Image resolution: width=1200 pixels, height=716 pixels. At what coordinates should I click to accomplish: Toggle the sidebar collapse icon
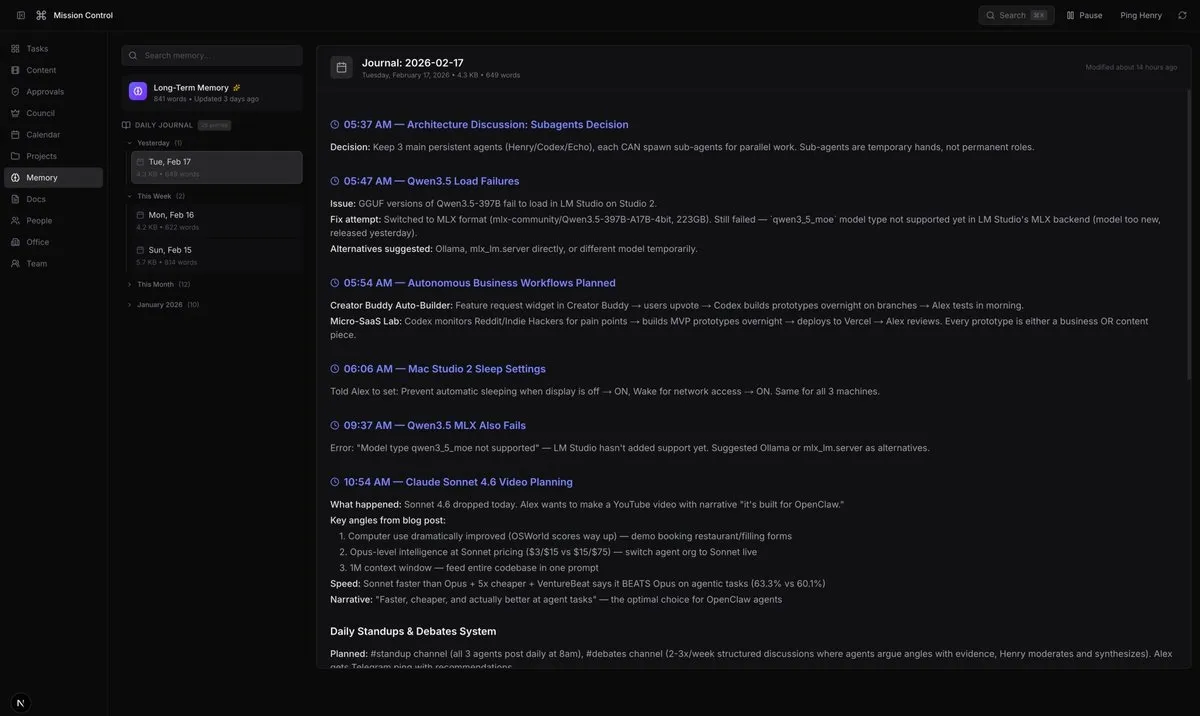[21, 15]
